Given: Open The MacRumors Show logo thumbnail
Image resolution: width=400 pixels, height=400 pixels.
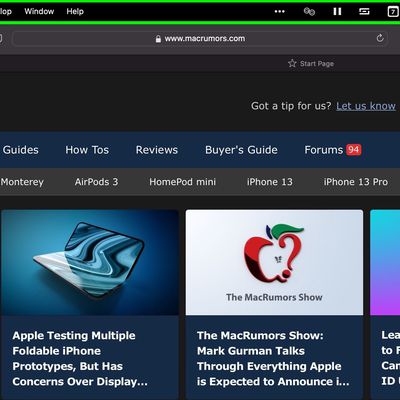Looking at the screenshot, I should tap(274, 262).
